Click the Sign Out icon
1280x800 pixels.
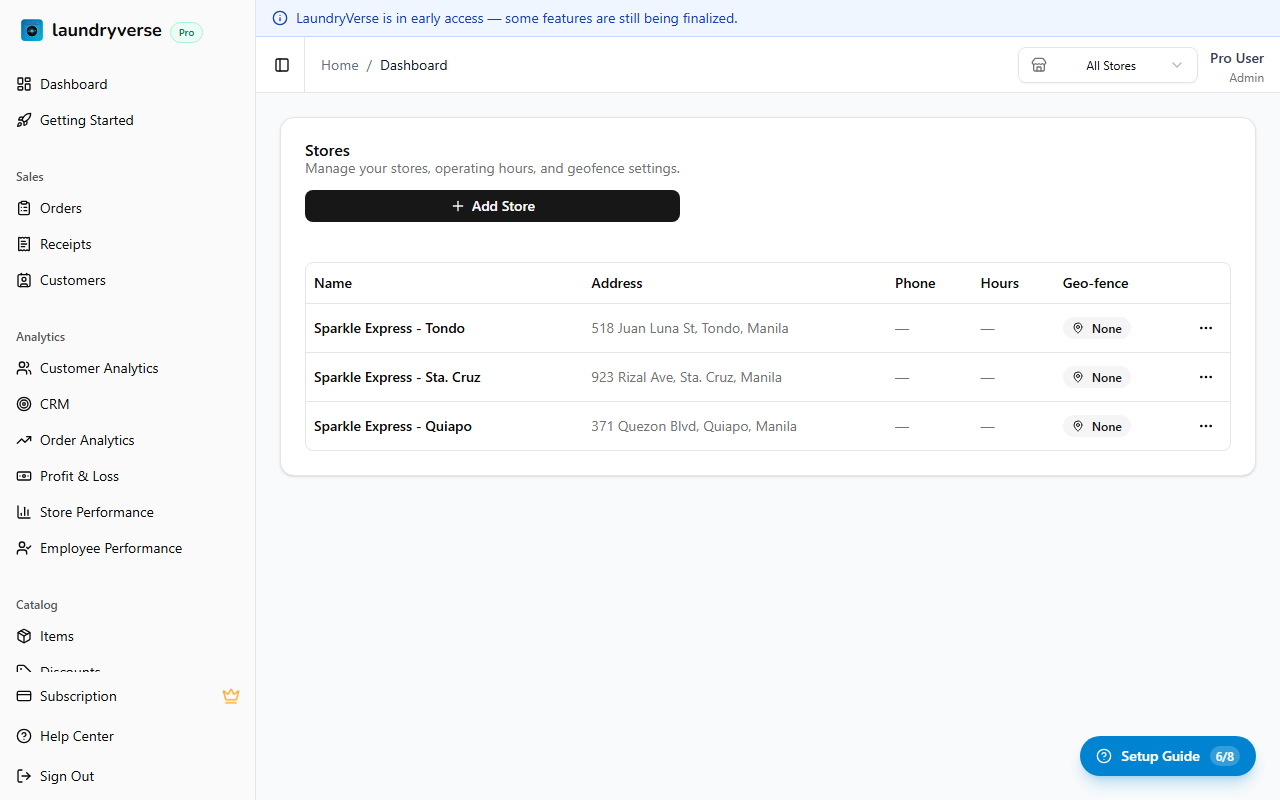(x=24, y=776)
